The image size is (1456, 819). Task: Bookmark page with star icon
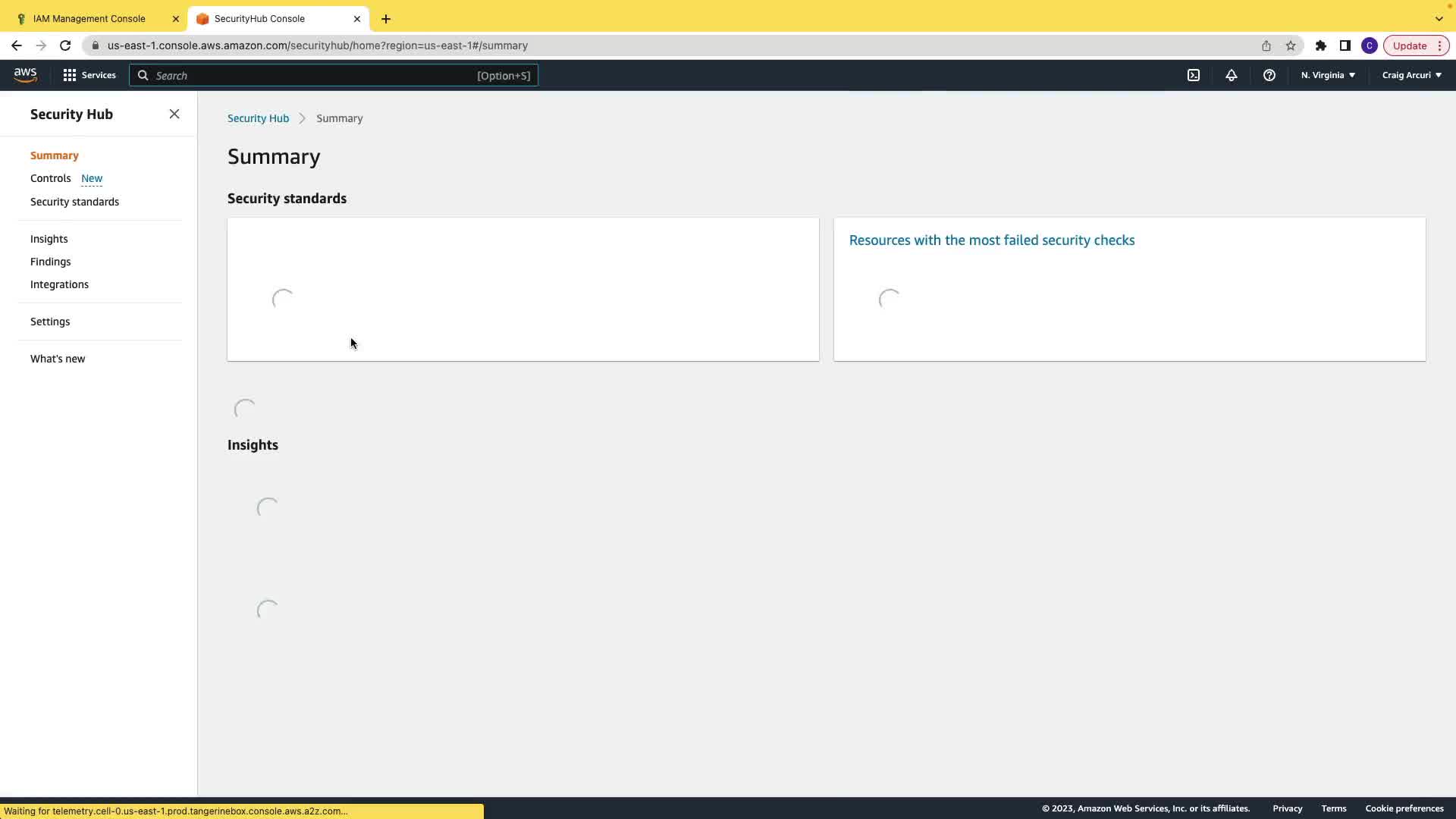click(x=1291, y=45)
